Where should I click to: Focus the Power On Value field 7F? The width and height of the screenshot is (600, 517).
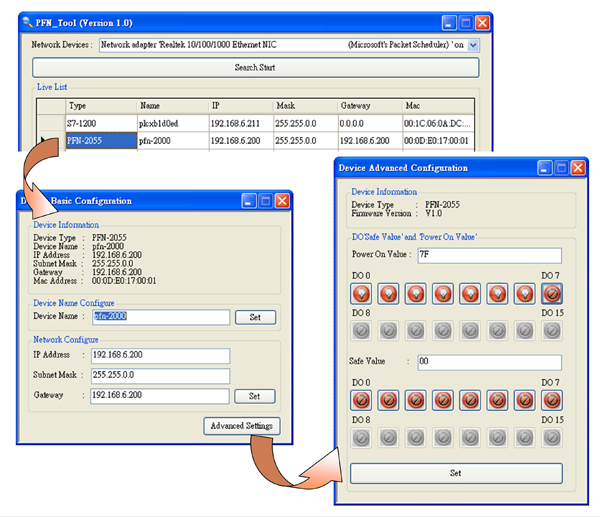coord(489,255)
